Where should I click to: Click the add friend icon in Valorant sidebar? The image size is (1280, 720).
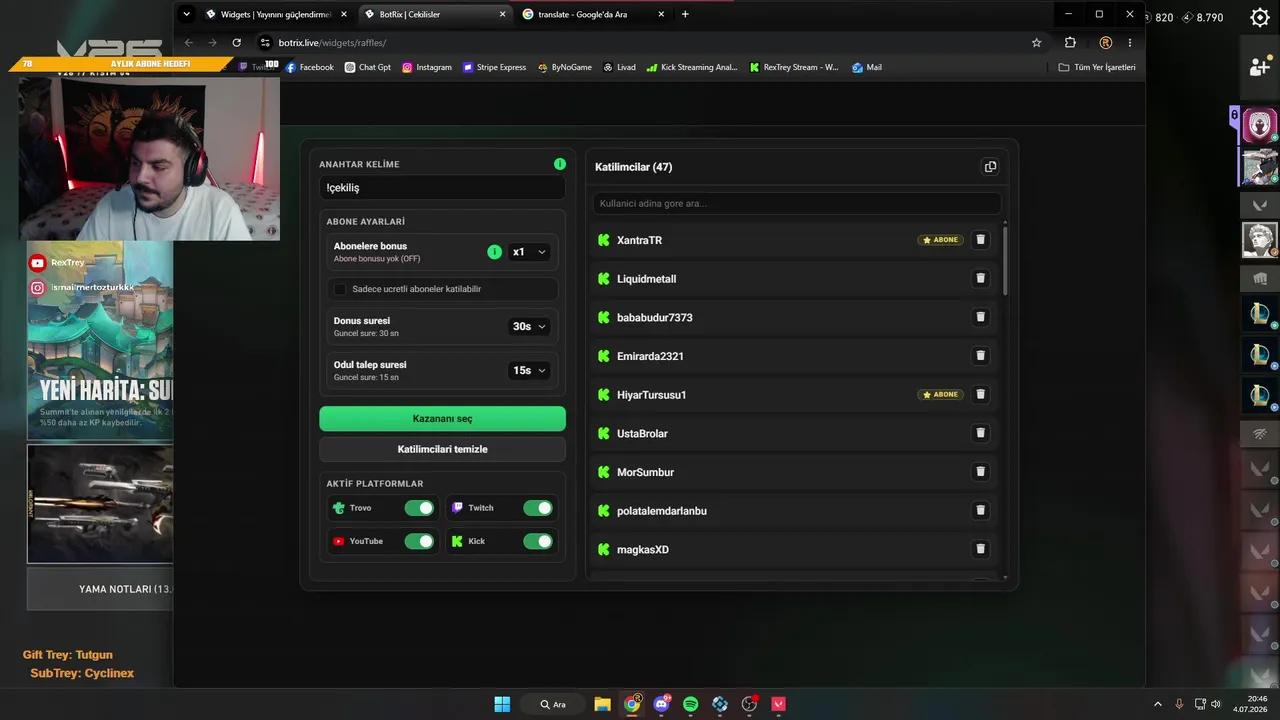(1259, 66)
